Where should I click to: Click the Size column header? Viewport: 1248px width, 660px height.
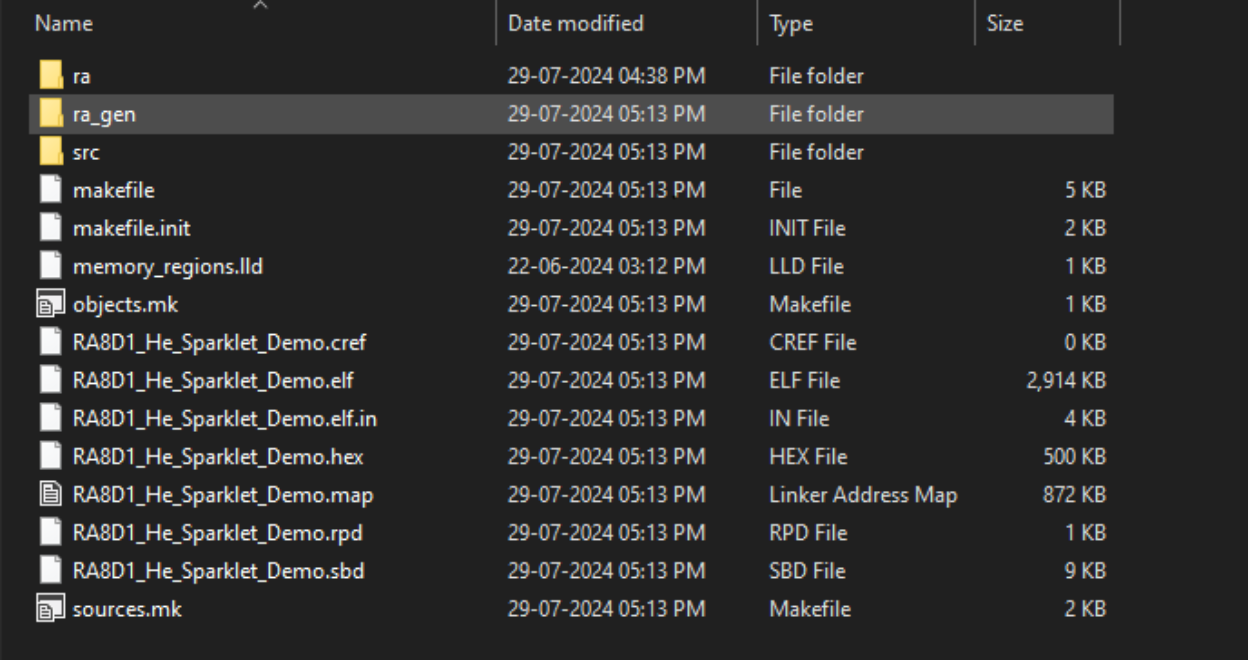click(1004, 23)
